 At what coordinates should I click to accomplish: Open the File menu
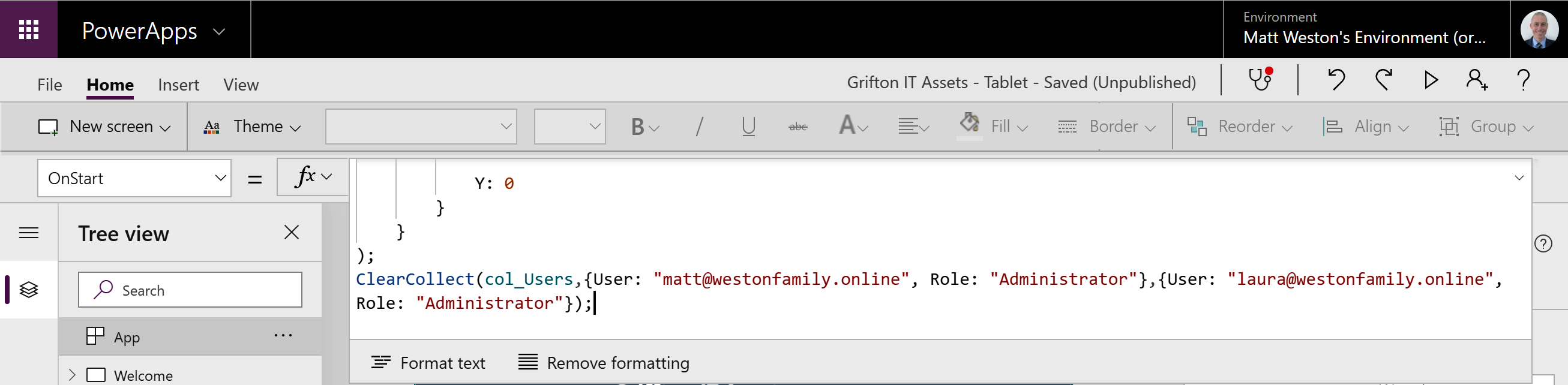pyautogui.click(x=49, y=85)
